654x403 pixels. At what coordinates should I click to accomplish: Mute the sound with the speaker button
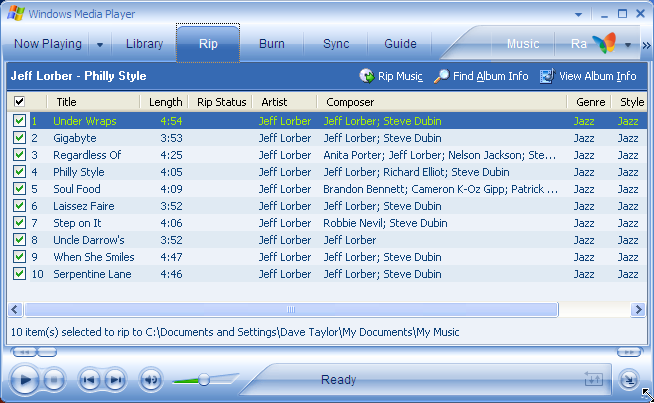151,380
